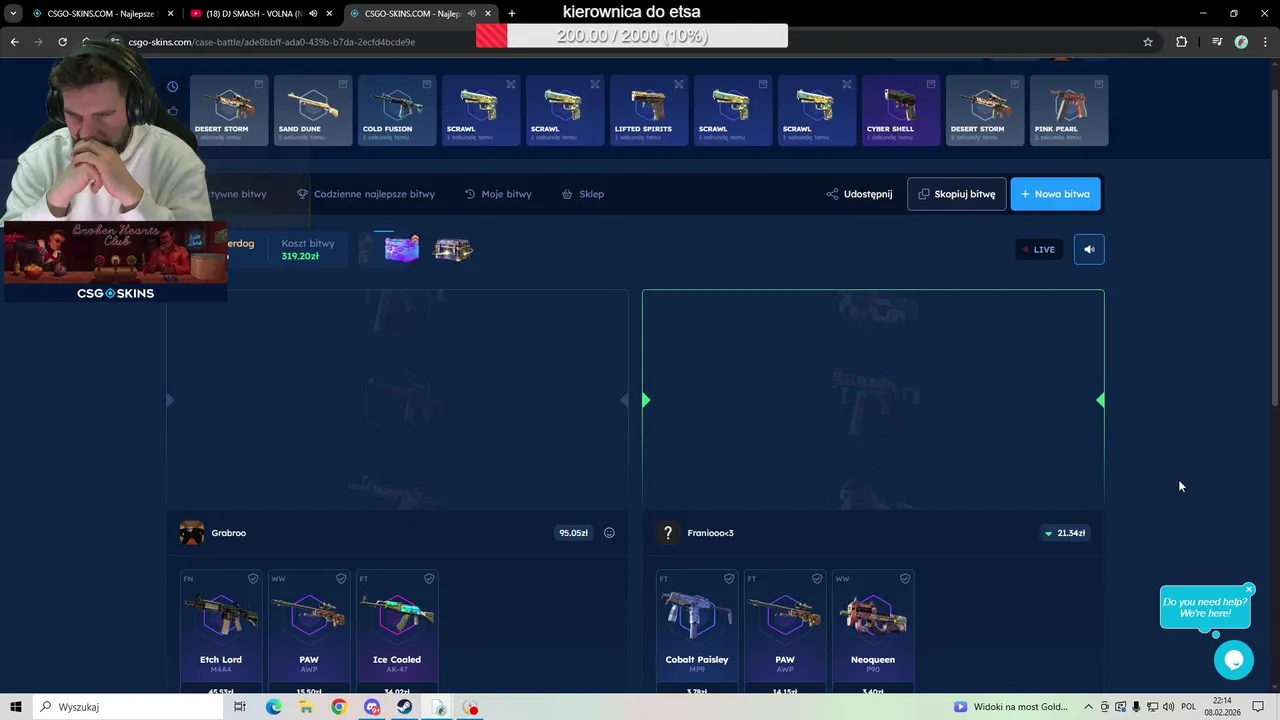Screen dimensions: 1280x720
Task: Open the Chrome three-dot menu
Action: click(x=1266, y=42)
